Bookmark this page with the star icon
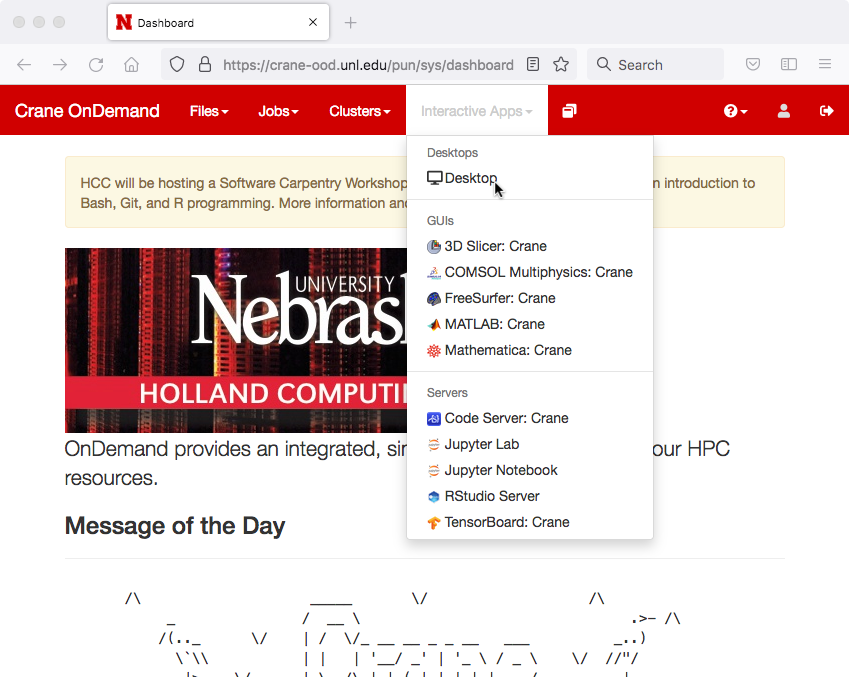 [561, 65]
